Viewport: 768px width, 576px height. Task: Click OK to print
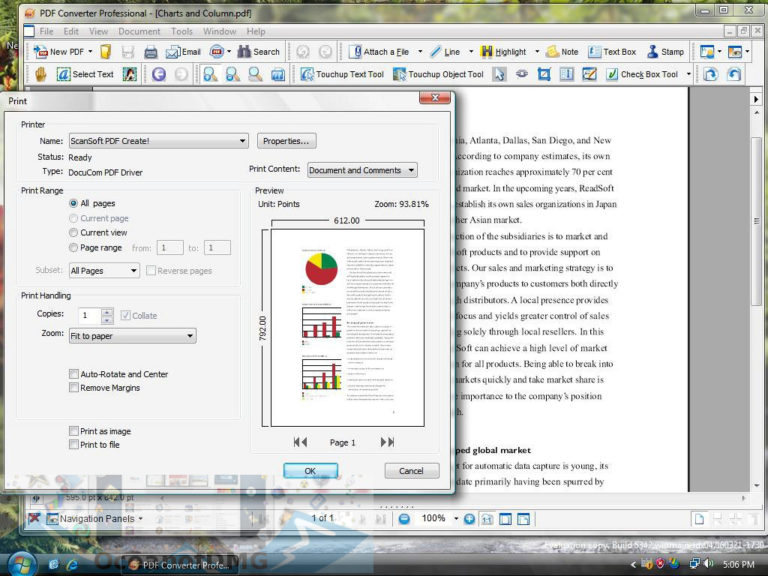coord(311,471)
